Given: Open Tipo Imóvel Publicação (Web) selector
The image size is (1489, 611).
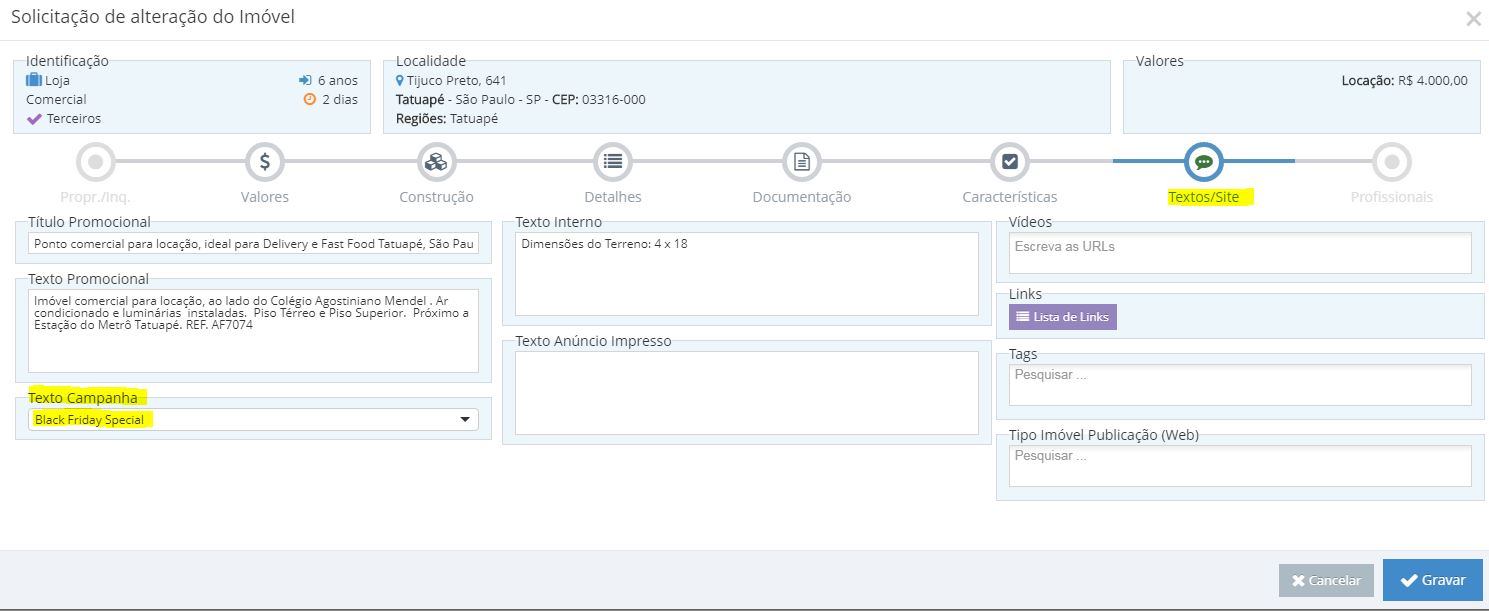Looking at the screenshot, I should pos(1239,466).
